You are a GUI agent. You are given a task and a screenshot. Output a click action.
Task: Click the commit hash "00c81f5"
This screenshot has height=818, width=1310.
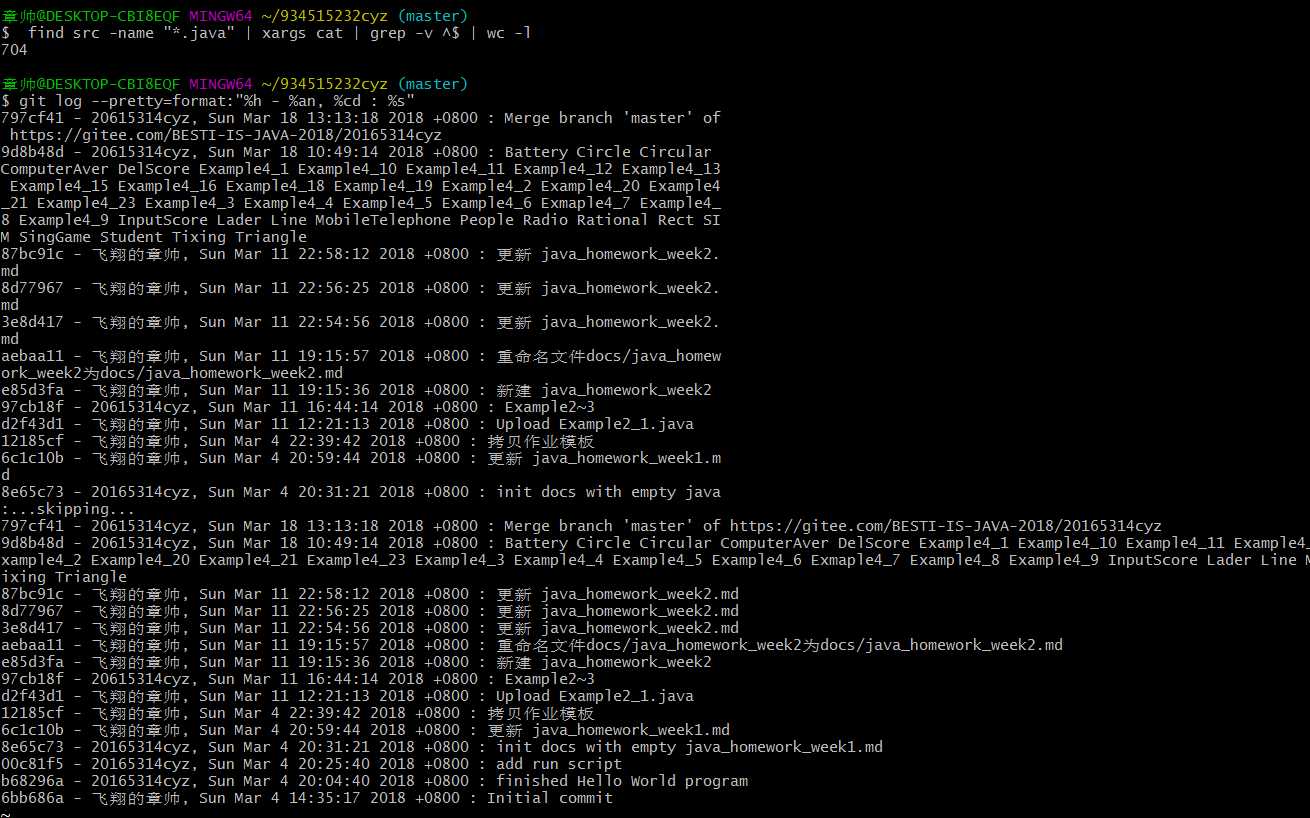point(32,764)
